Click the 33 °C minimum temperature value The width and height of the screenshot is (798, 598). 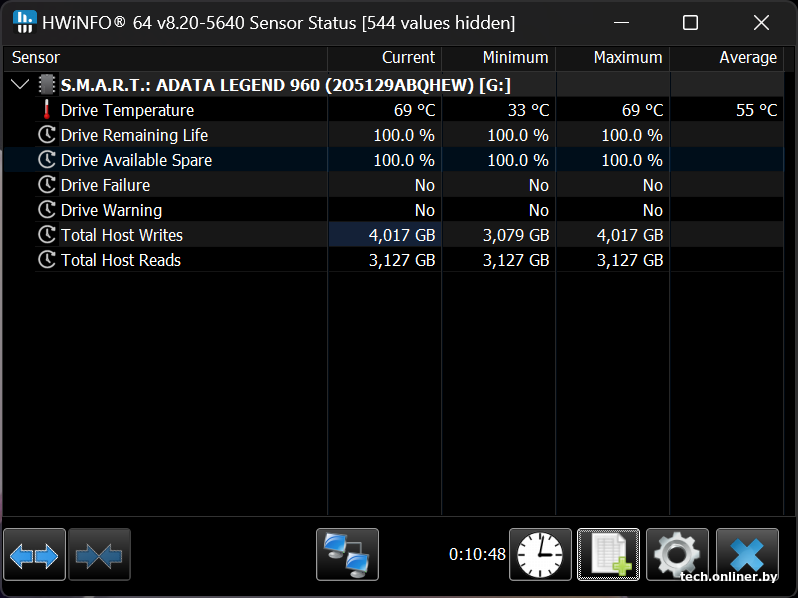click(528, 110)
